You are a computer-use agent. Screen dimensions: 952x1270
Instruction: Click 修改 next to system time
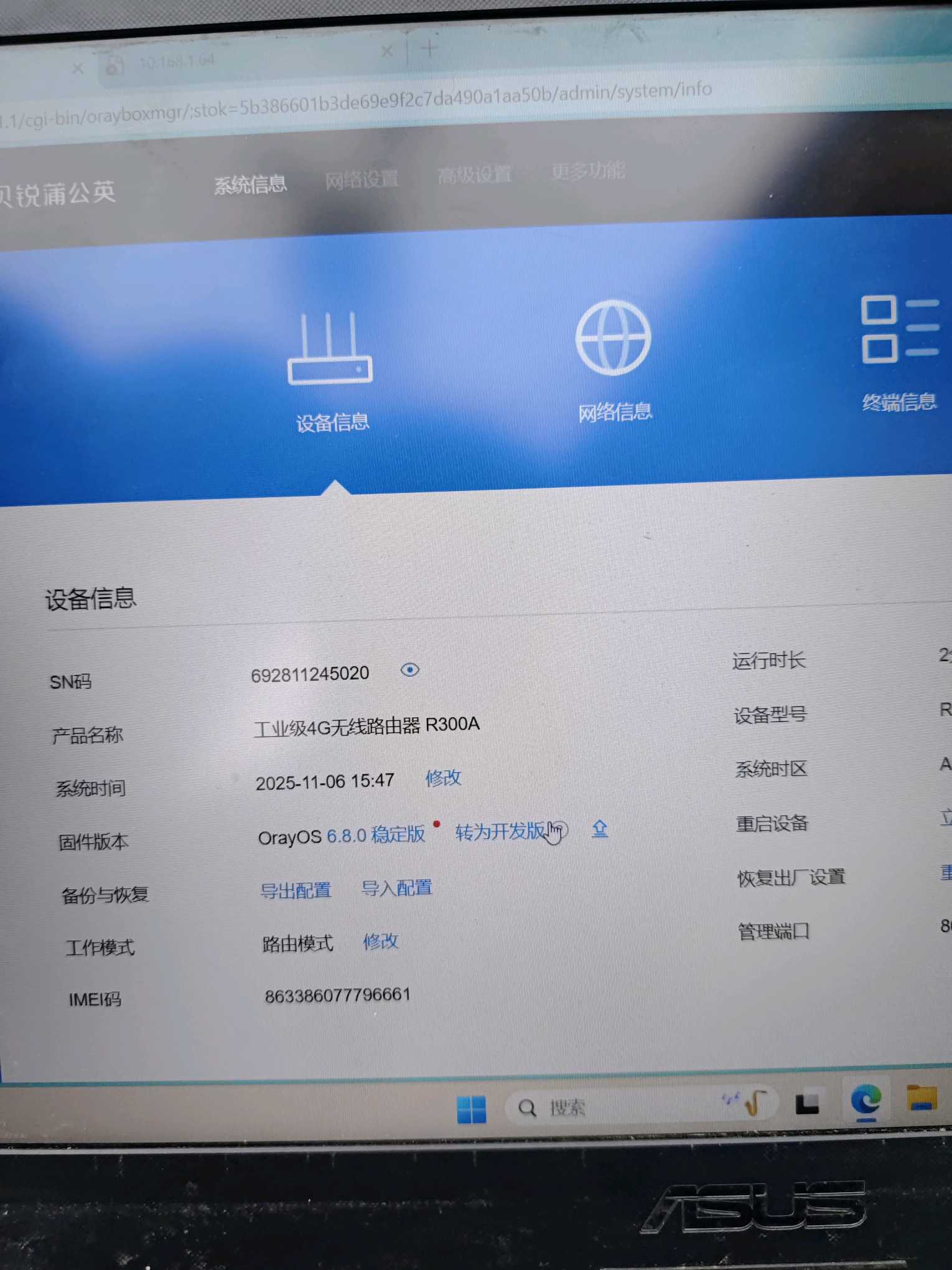coord(443,778)
